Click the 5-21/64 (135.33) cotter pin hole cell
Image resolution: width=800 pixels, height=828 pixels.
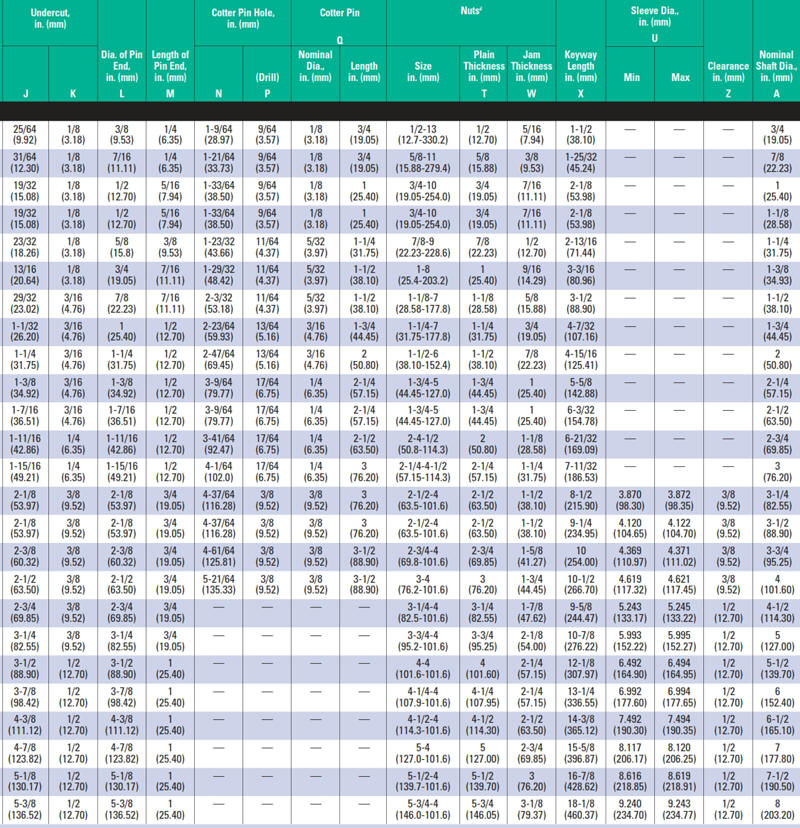click(219, 583)
